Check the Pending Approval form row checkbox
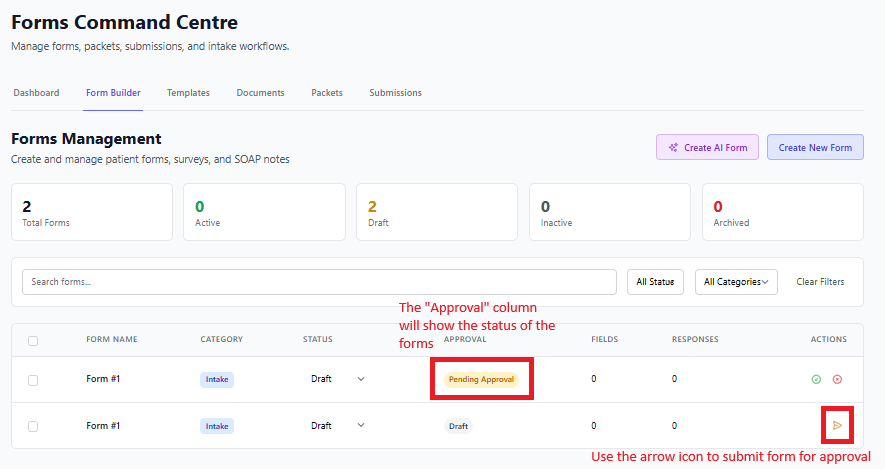The width and height of the screenshot is (885, 469). (33, 380)
